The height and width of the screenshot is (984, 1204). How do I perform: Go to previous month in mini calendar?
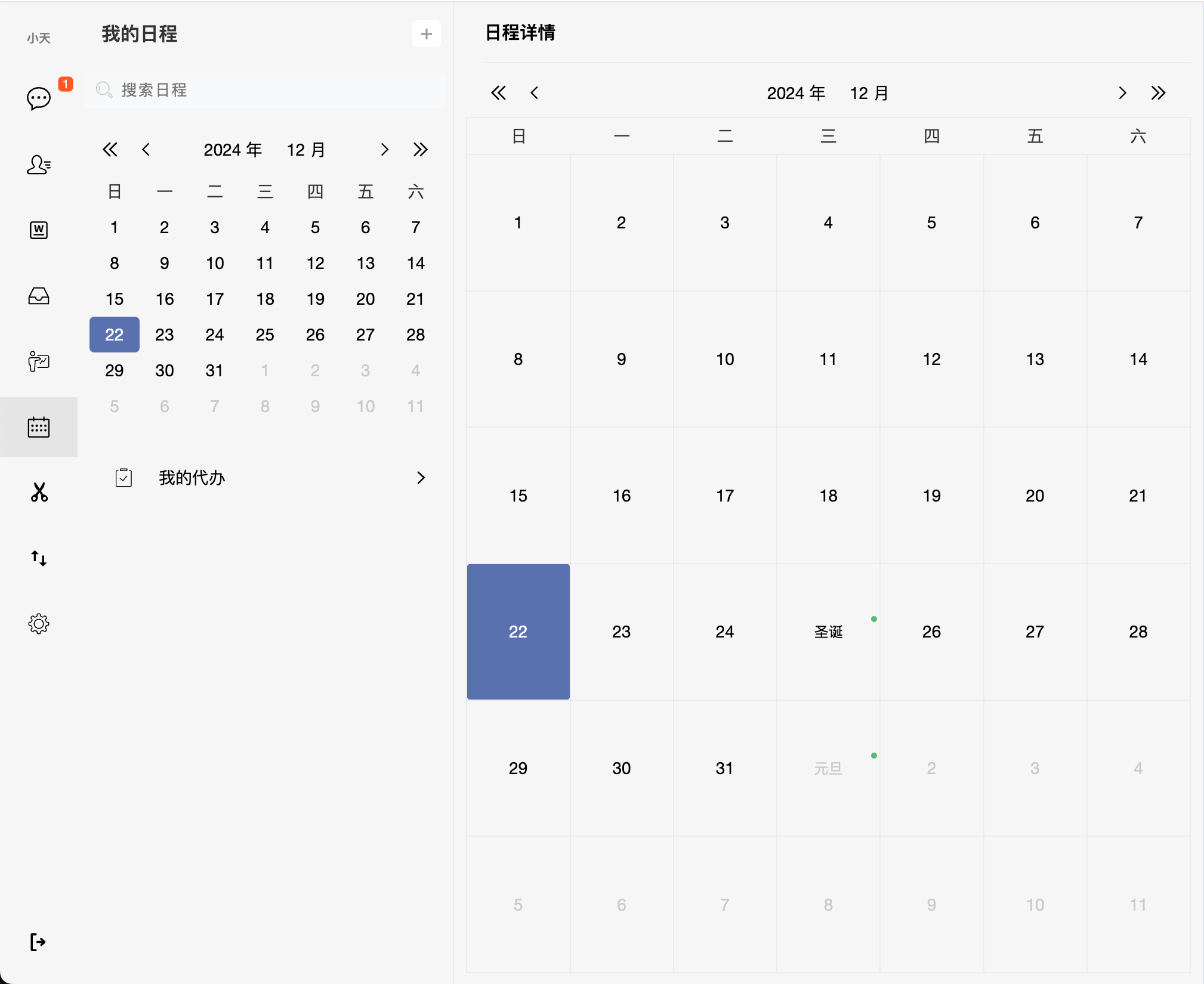(146, 150)
